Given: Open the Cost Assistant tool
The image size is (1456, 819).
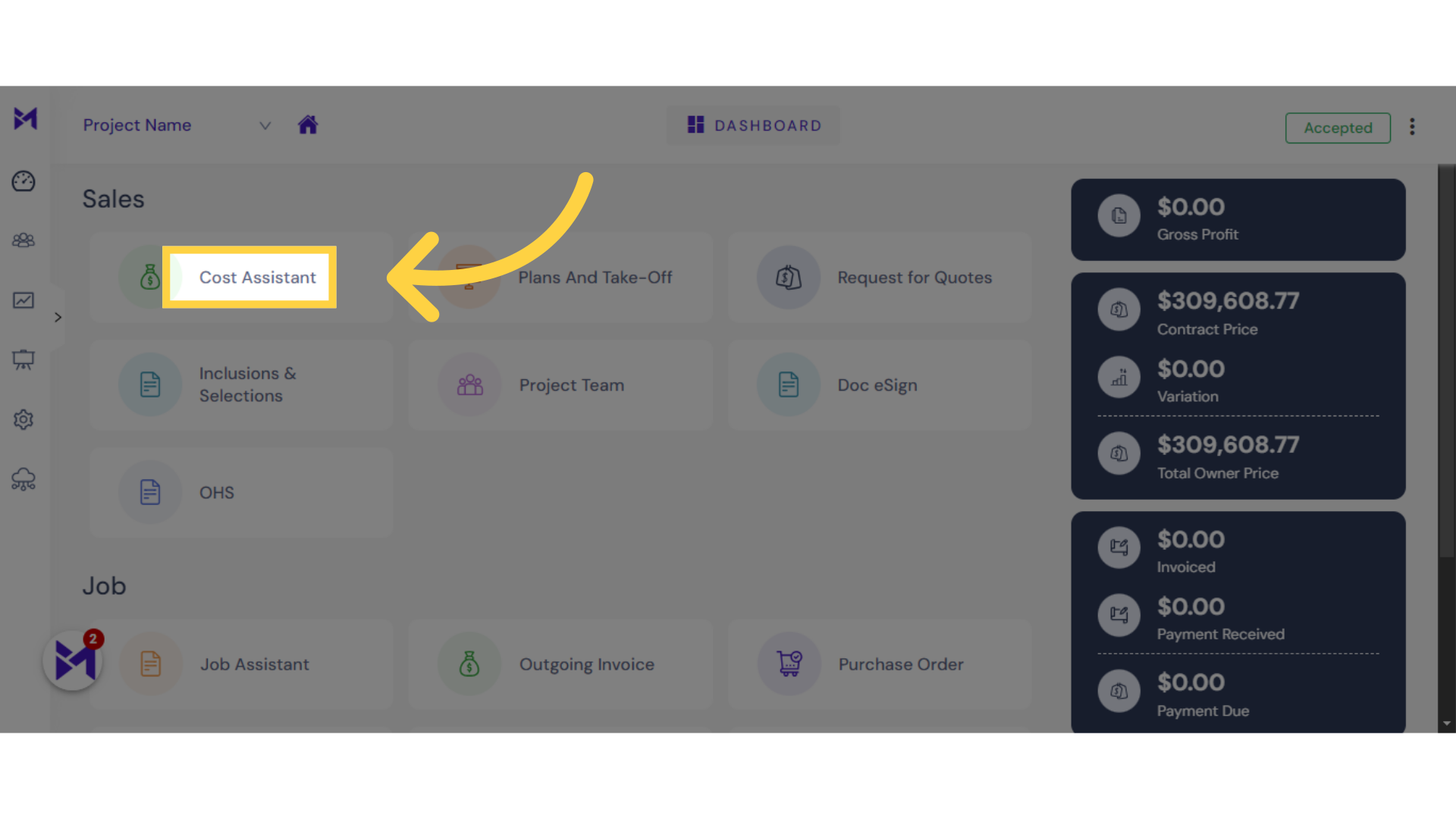Looking at the screenshot, I should (257, 277).
